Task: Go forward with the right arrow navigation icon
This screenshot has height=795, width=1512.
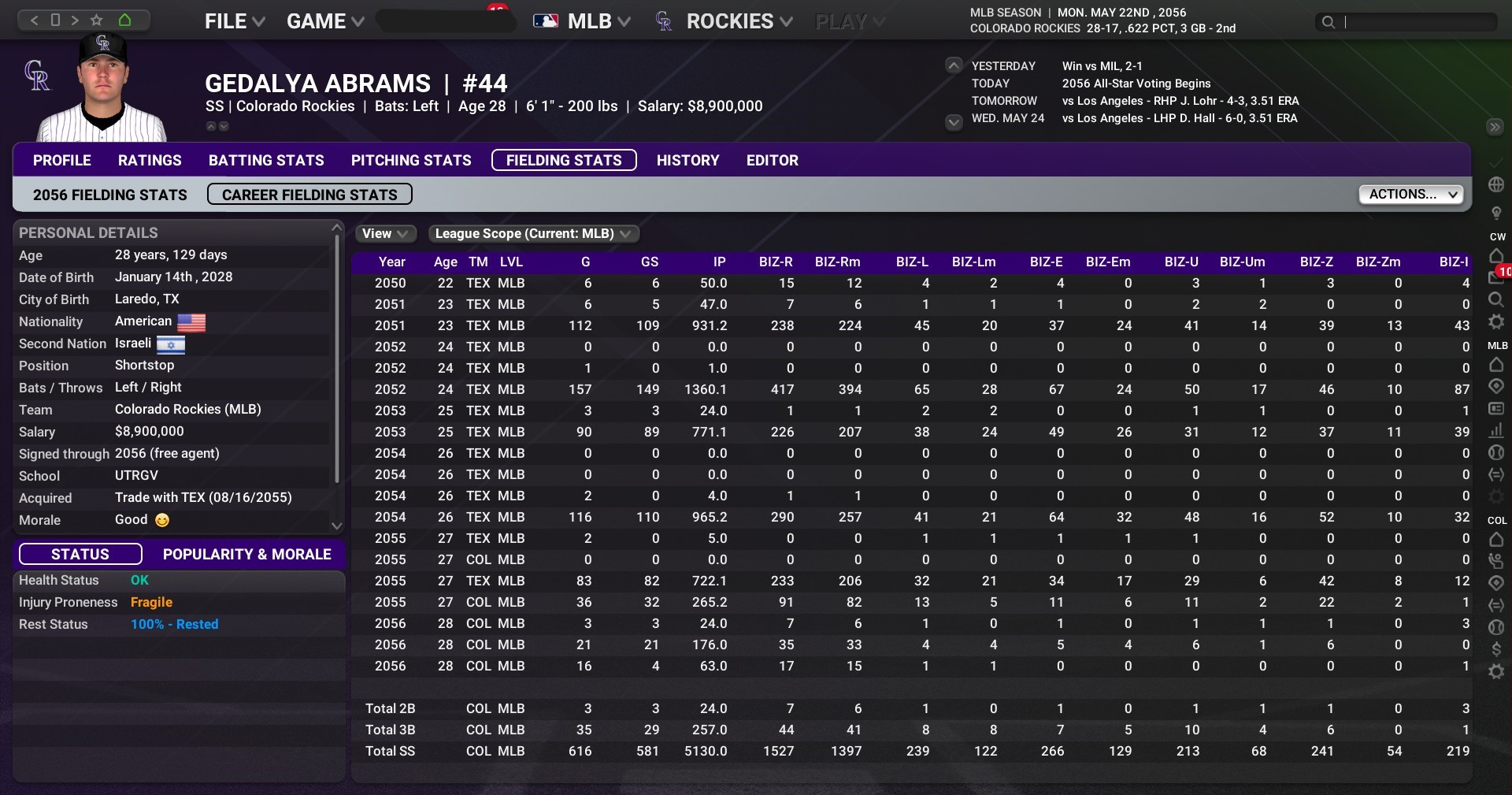Action: click(76, 20)
